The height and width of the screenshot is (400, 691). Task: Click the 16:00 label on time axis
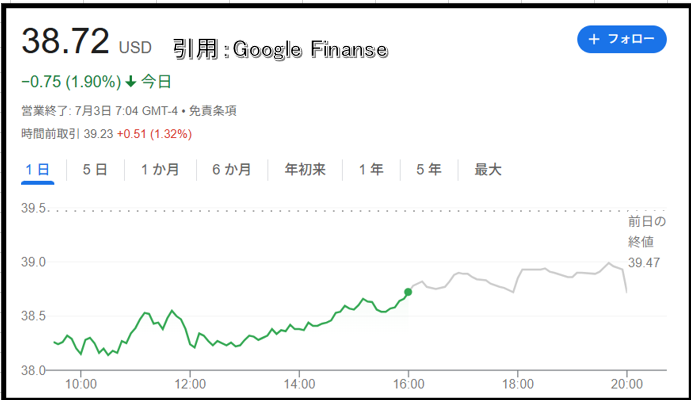point(409,384)
